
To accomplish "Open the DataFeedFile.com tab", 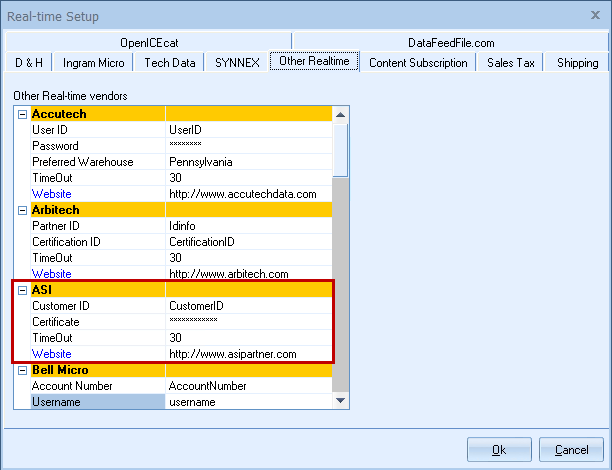I will pos(451,42).
